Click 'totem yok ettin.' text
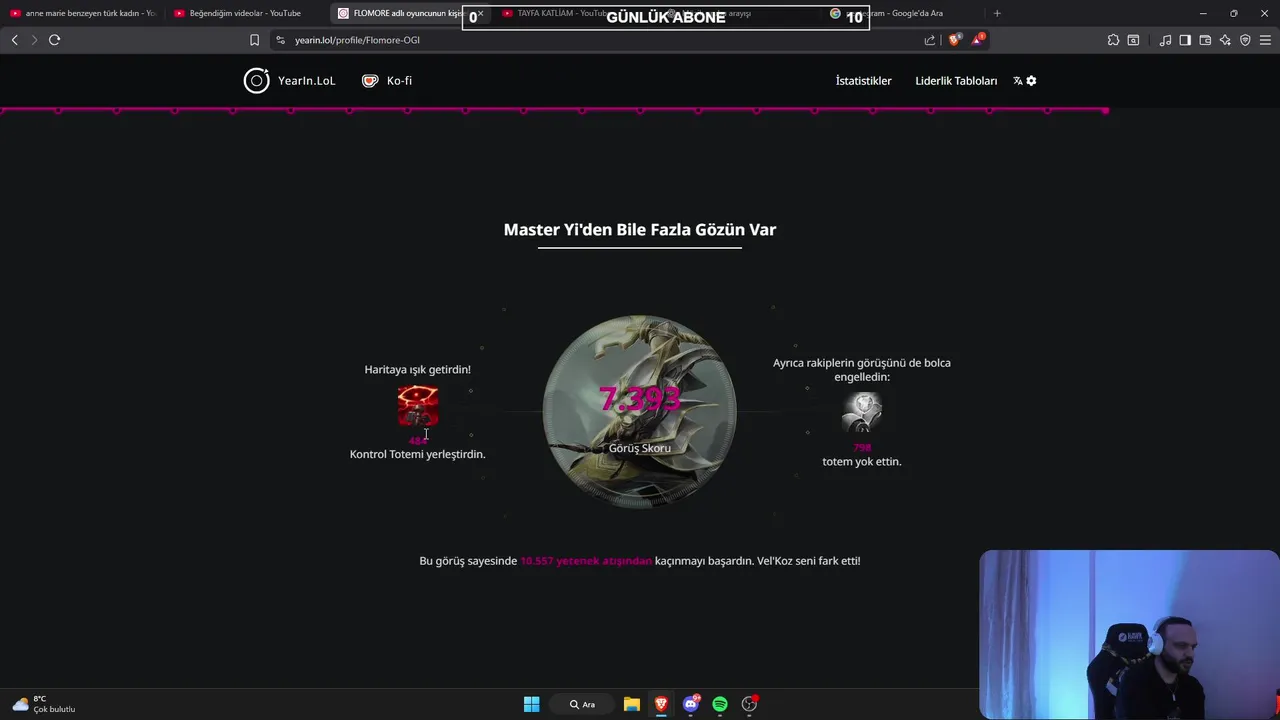This screenshot has height=720, width=1280. pos(862,461)
